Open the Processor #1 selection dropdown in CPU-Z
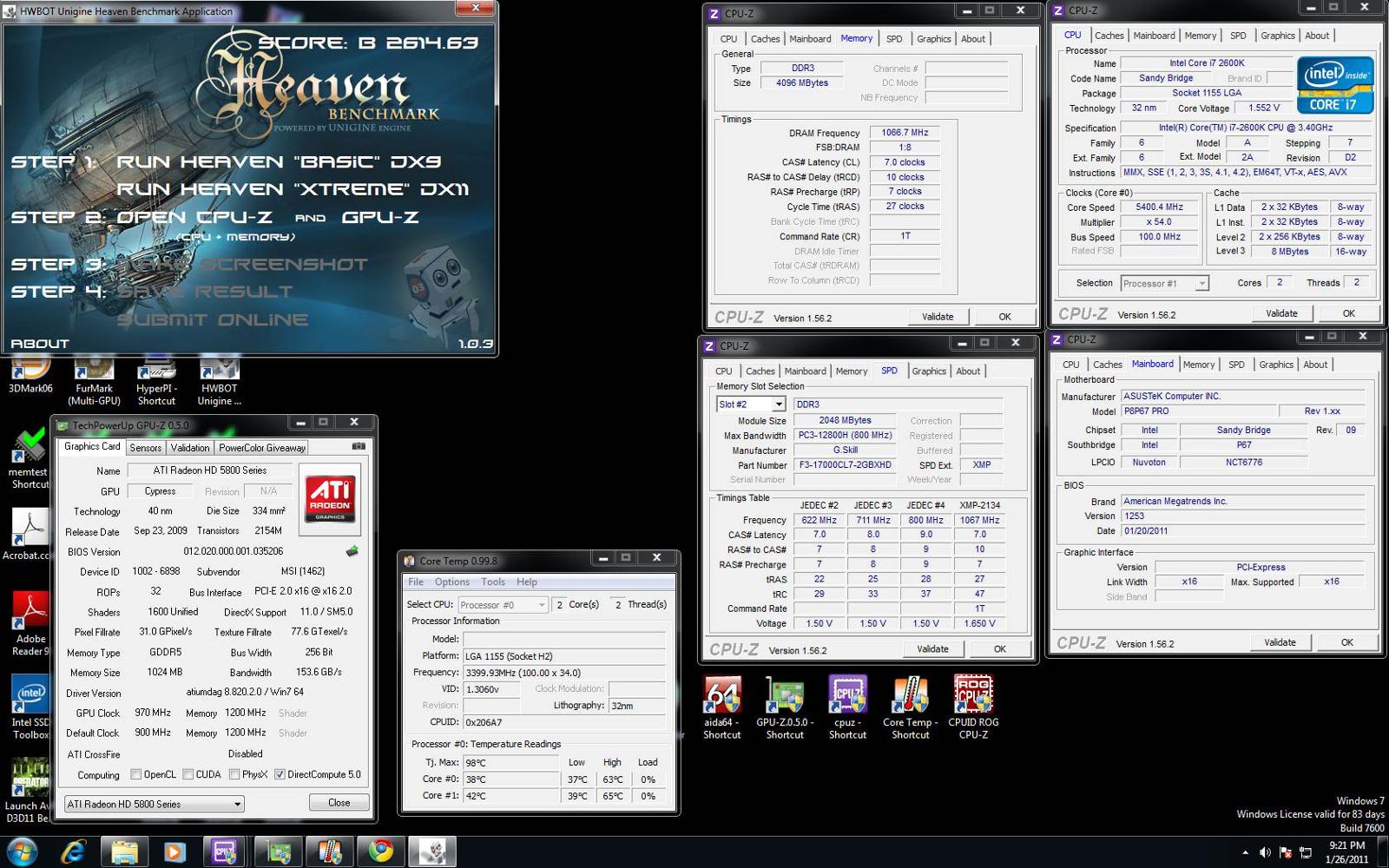This screenshot has height=868, width=1389. point(1164,283)
